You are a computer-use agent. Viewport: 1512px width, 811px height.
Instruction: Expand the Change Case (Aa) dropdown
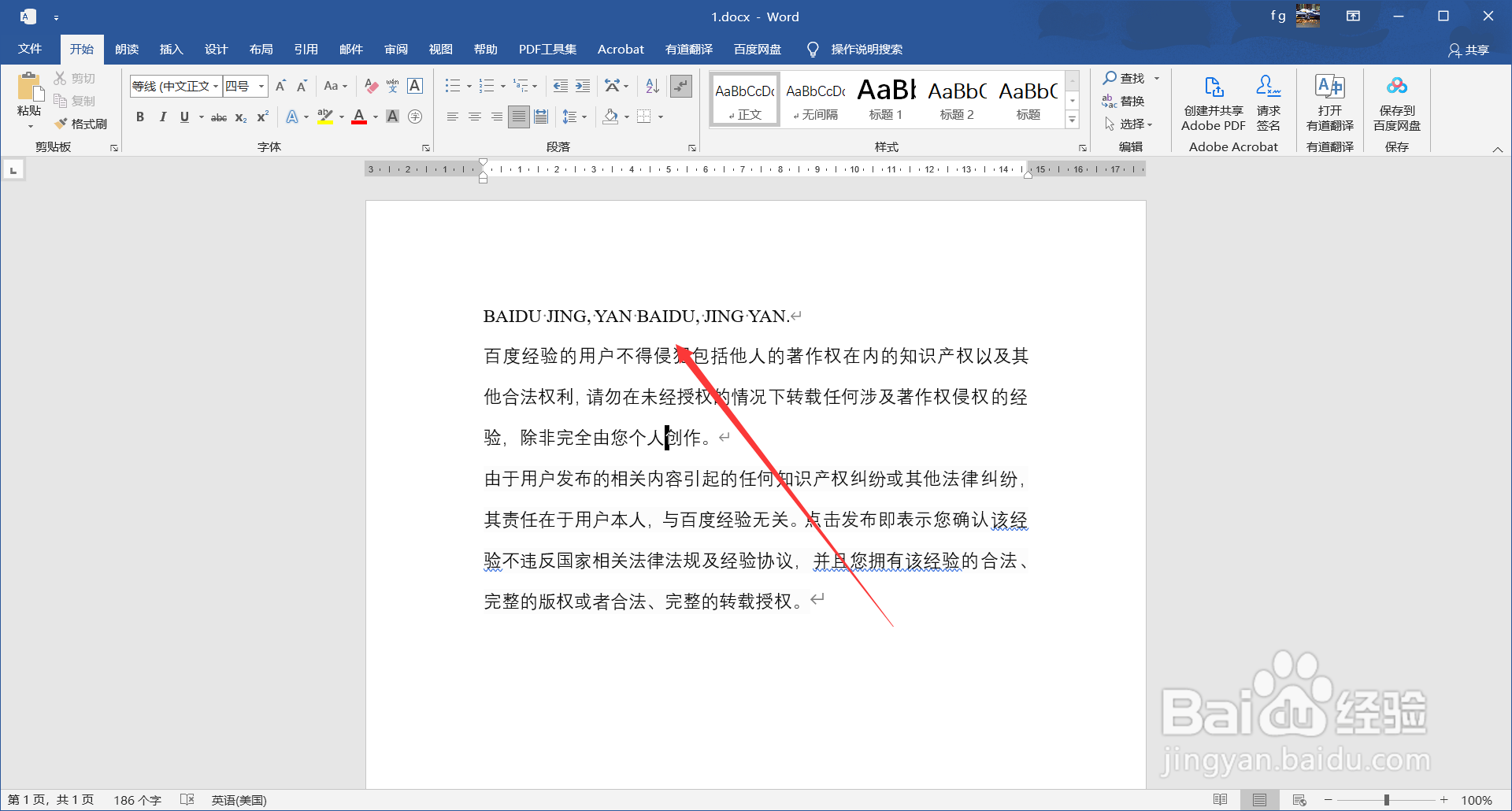click(344, 86)
